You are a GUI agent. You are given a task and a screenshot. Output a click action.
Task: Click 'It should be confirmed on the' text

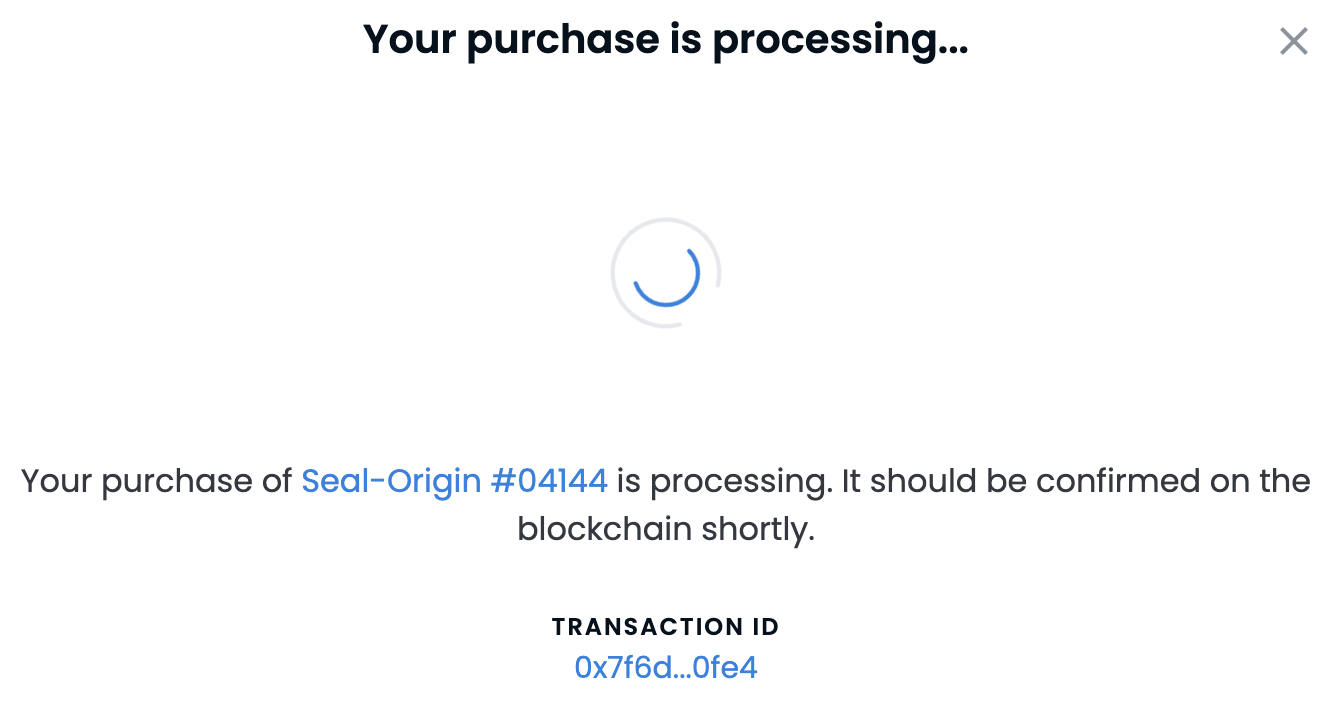1076,481
